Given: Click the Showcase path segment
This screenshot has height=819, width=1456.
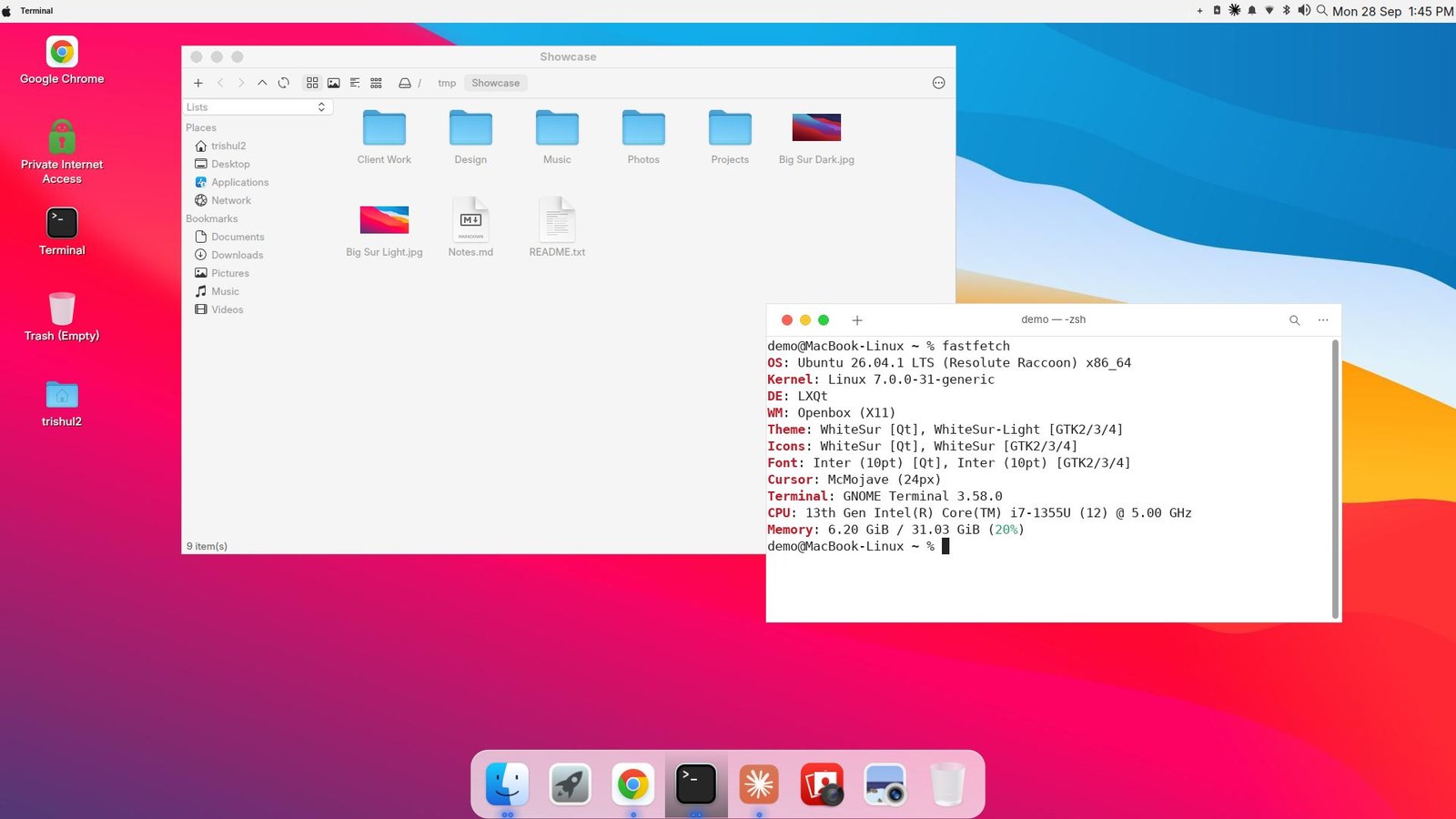Looking at the screenshot, I should point(496,83).
